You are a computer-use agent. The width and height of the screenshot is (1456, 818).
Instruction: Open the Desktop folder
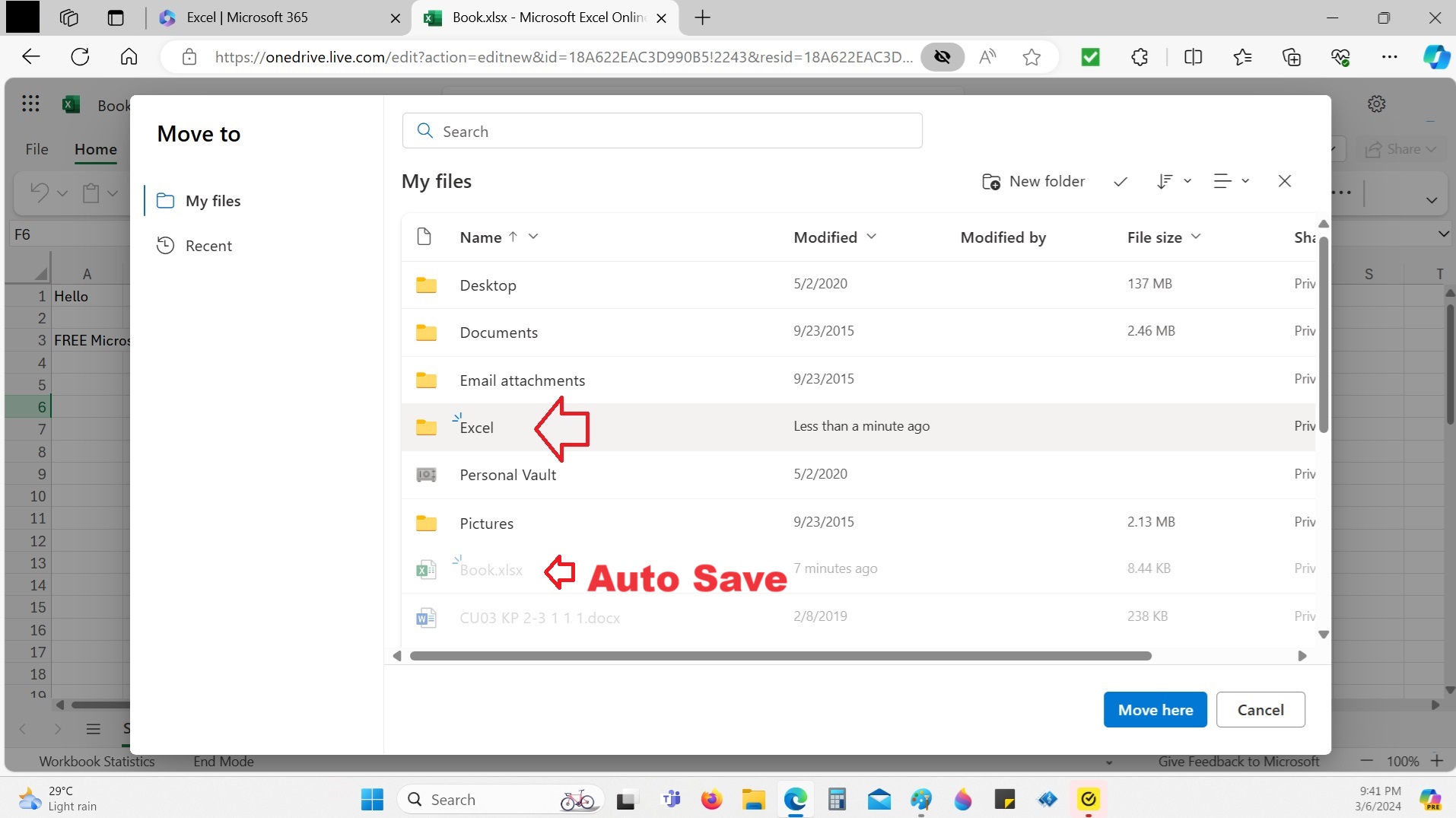(x=488, y=285)
